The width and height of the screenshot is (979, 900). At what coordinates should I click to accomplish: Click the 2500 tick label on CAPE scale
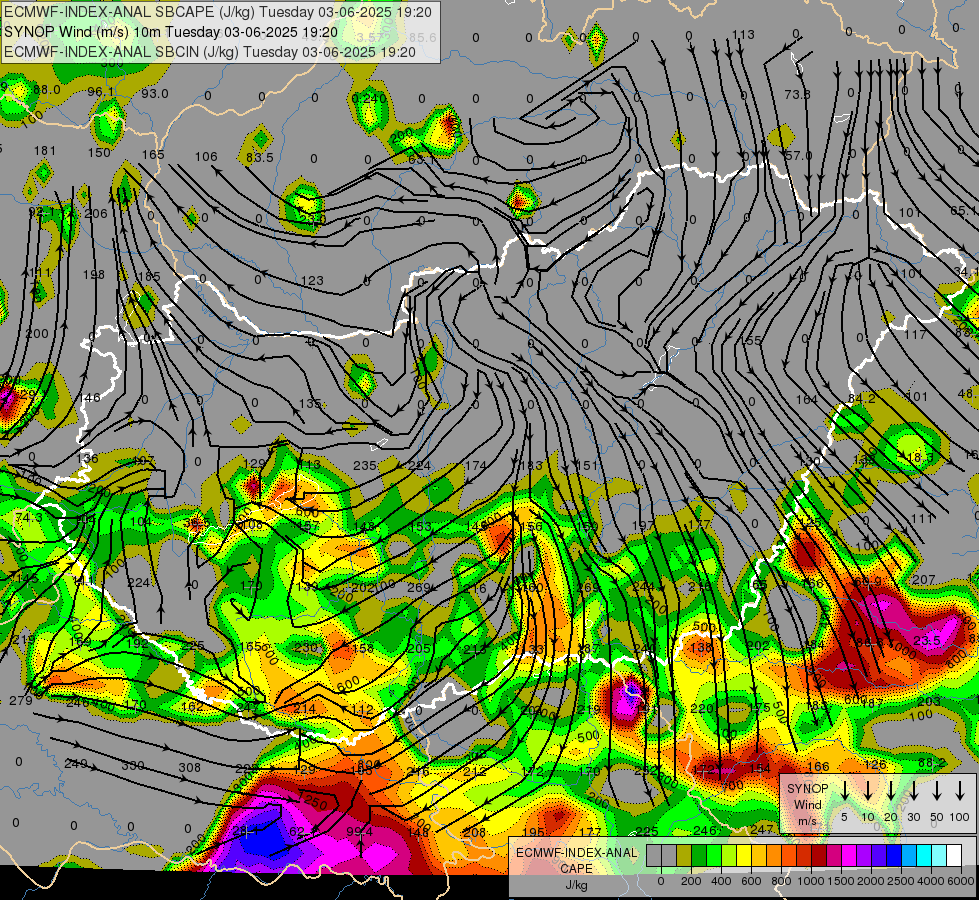901,881
